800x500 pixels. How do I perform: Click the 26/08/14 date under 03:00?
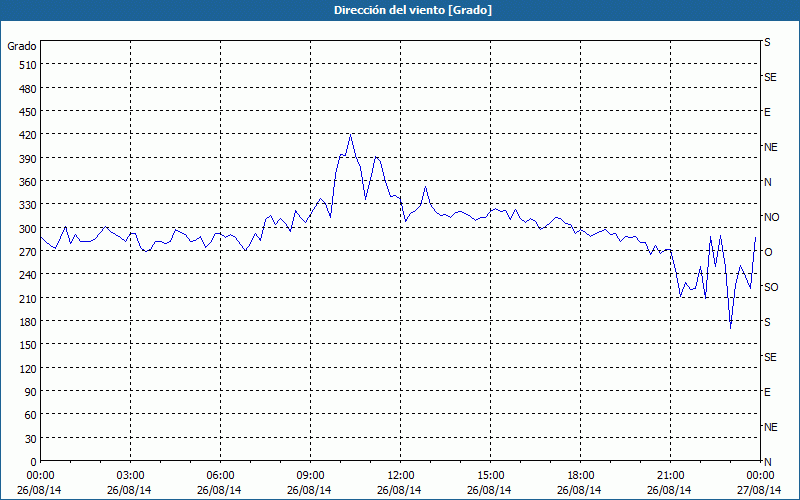(x=129, y=490)
